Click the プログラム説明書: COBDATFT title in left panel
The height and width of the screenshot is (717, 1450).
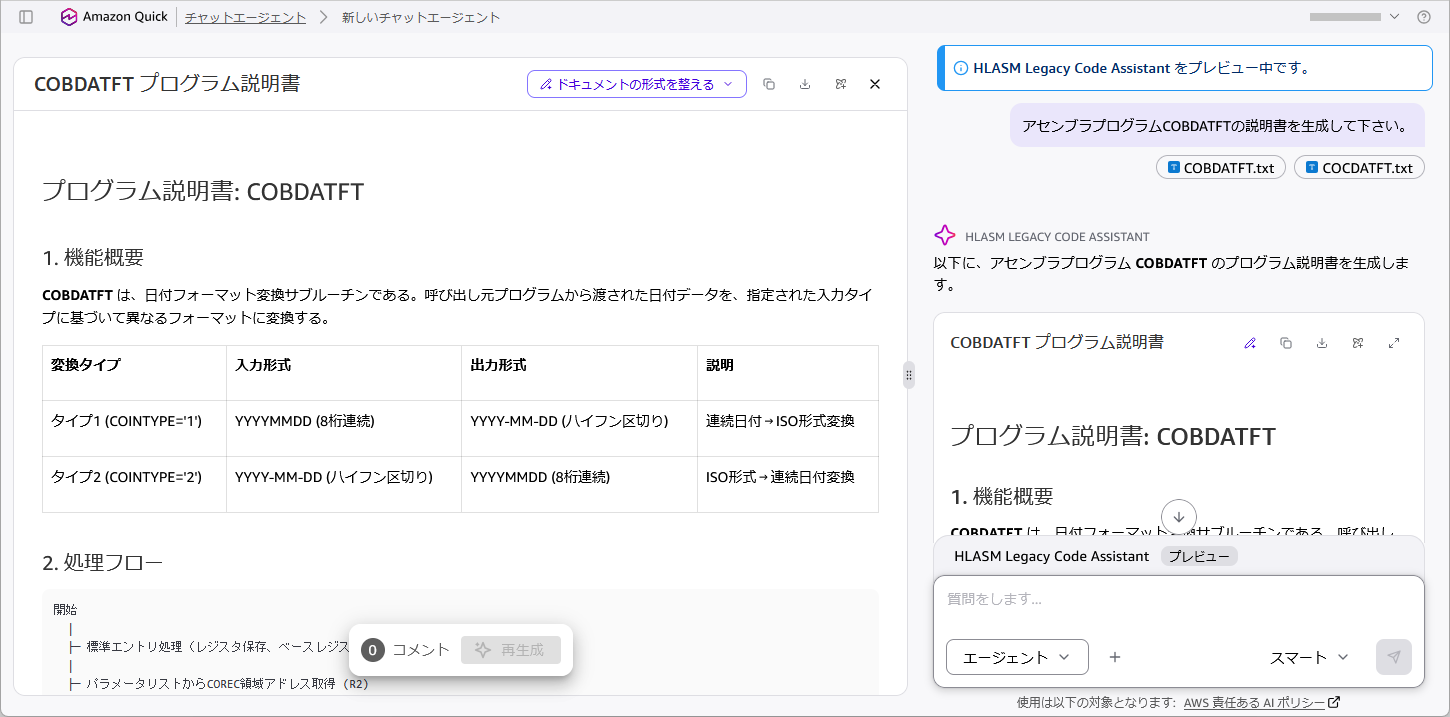[x=203, y=191]
